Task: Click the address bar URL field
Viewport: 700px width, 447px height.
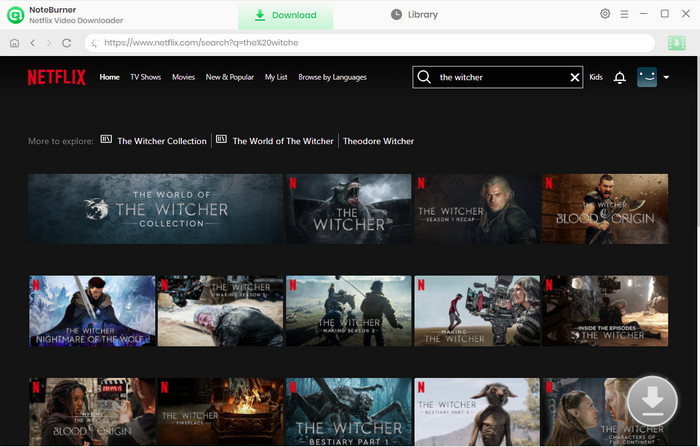Action: 370,43
